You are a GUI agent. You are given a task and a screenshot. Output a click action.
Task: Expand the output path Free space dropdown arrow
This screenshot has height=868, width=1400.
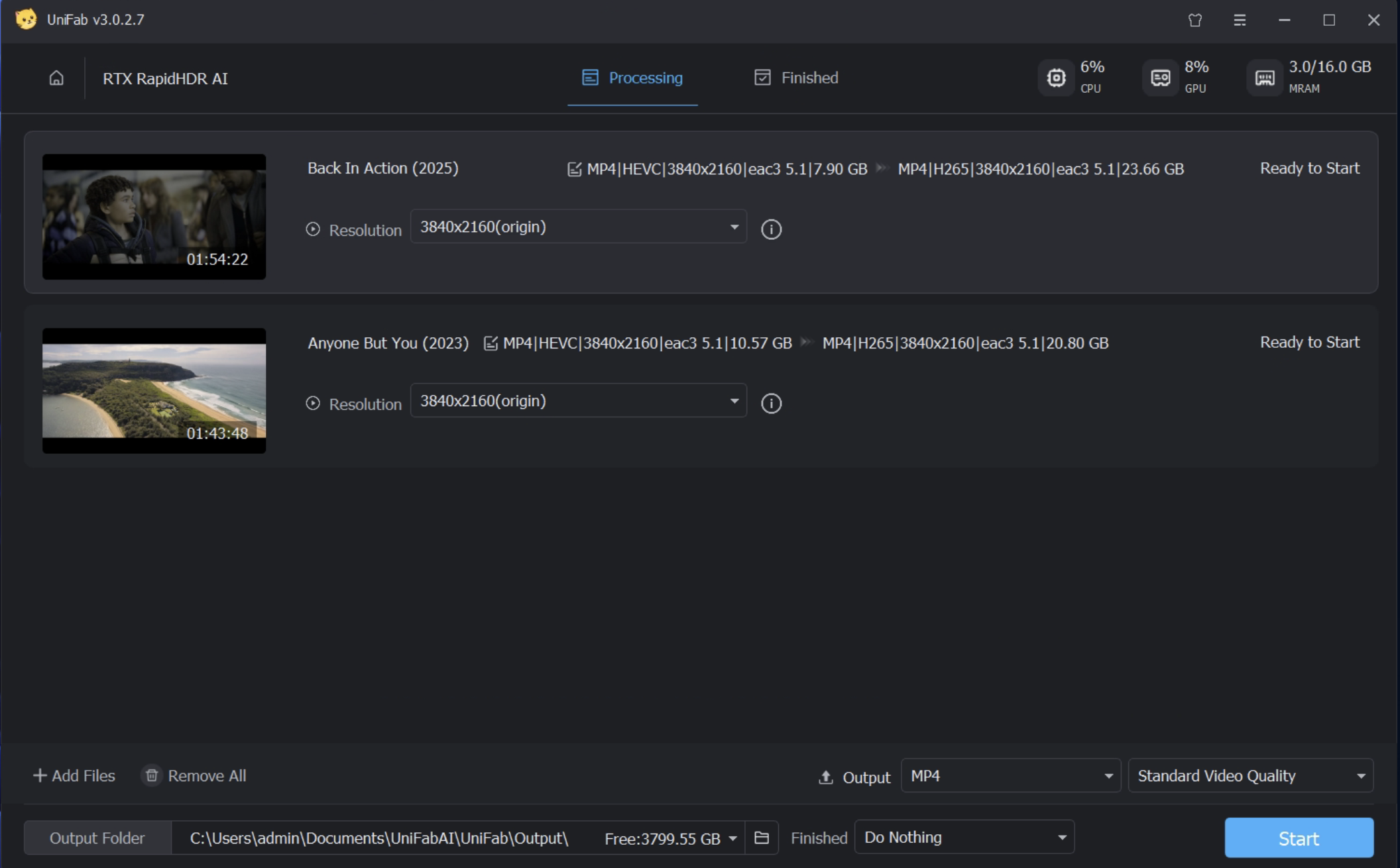[x=732, y=839]
